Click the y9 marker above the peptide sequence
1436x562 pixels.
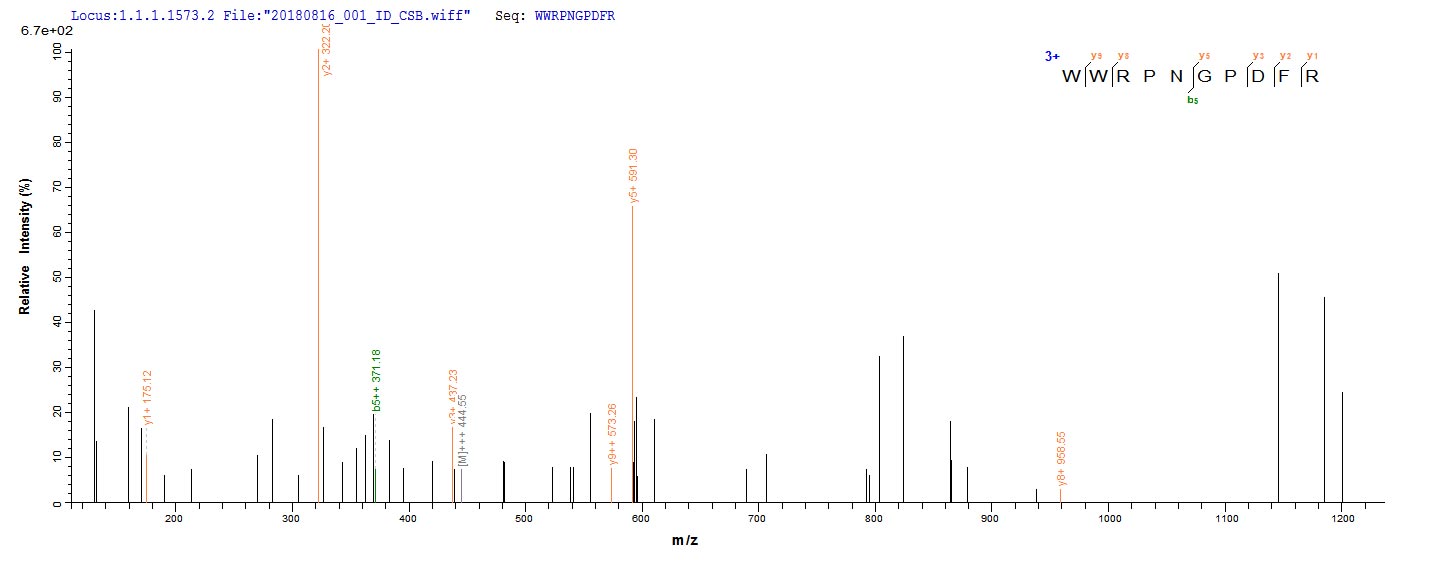[x=1097, y=56]
